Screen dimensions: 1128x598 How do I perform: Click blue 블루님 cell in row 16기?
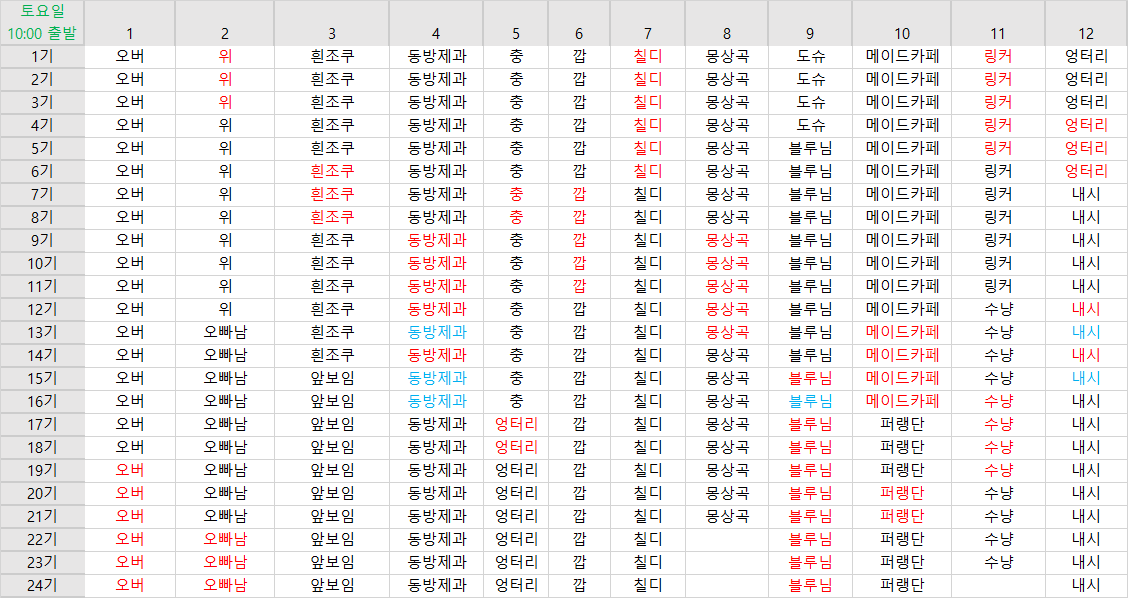point(810,401)
